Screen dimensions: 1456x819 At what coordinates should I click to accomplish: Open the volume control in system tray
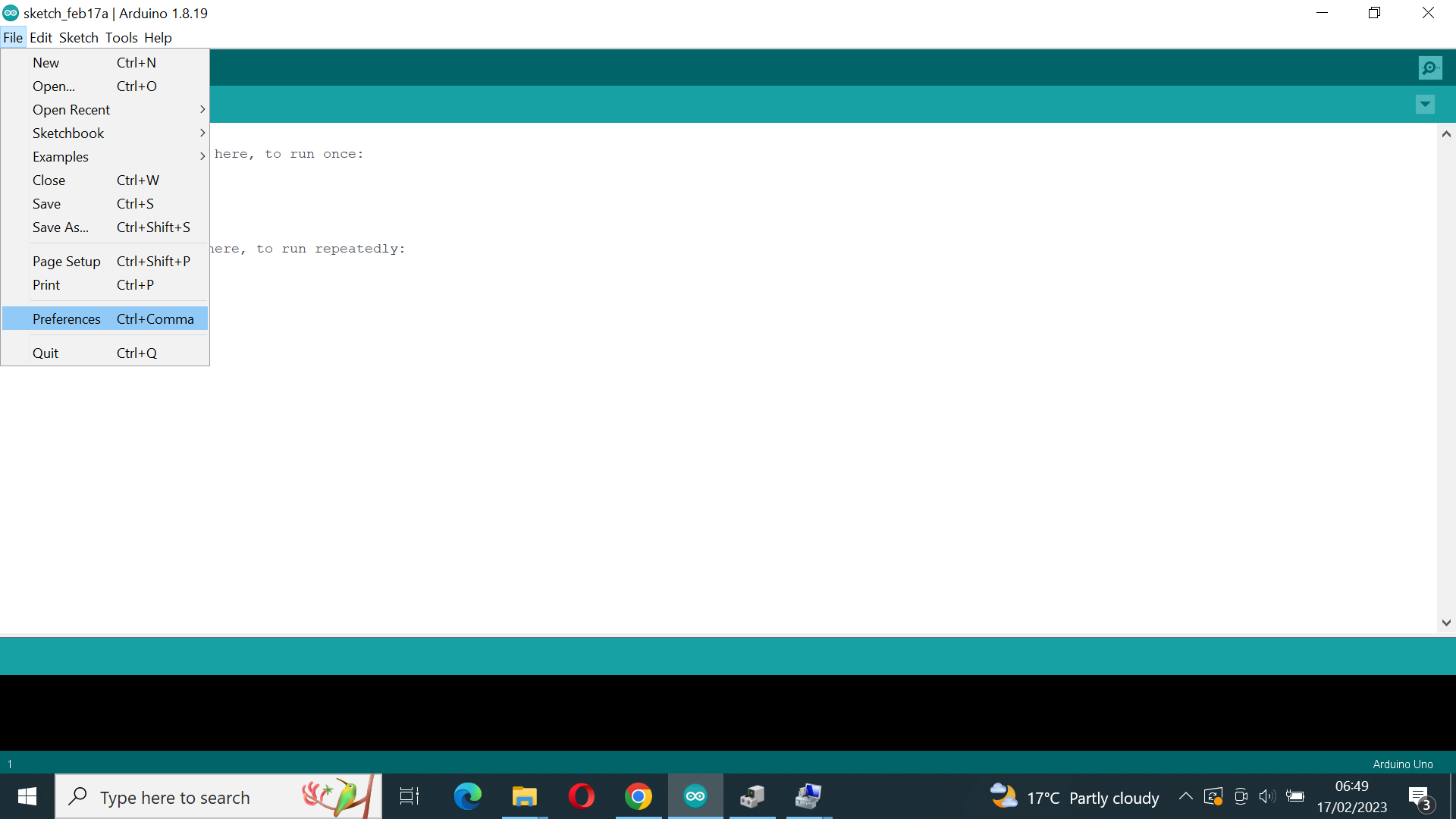click(x=1269, y=796)
